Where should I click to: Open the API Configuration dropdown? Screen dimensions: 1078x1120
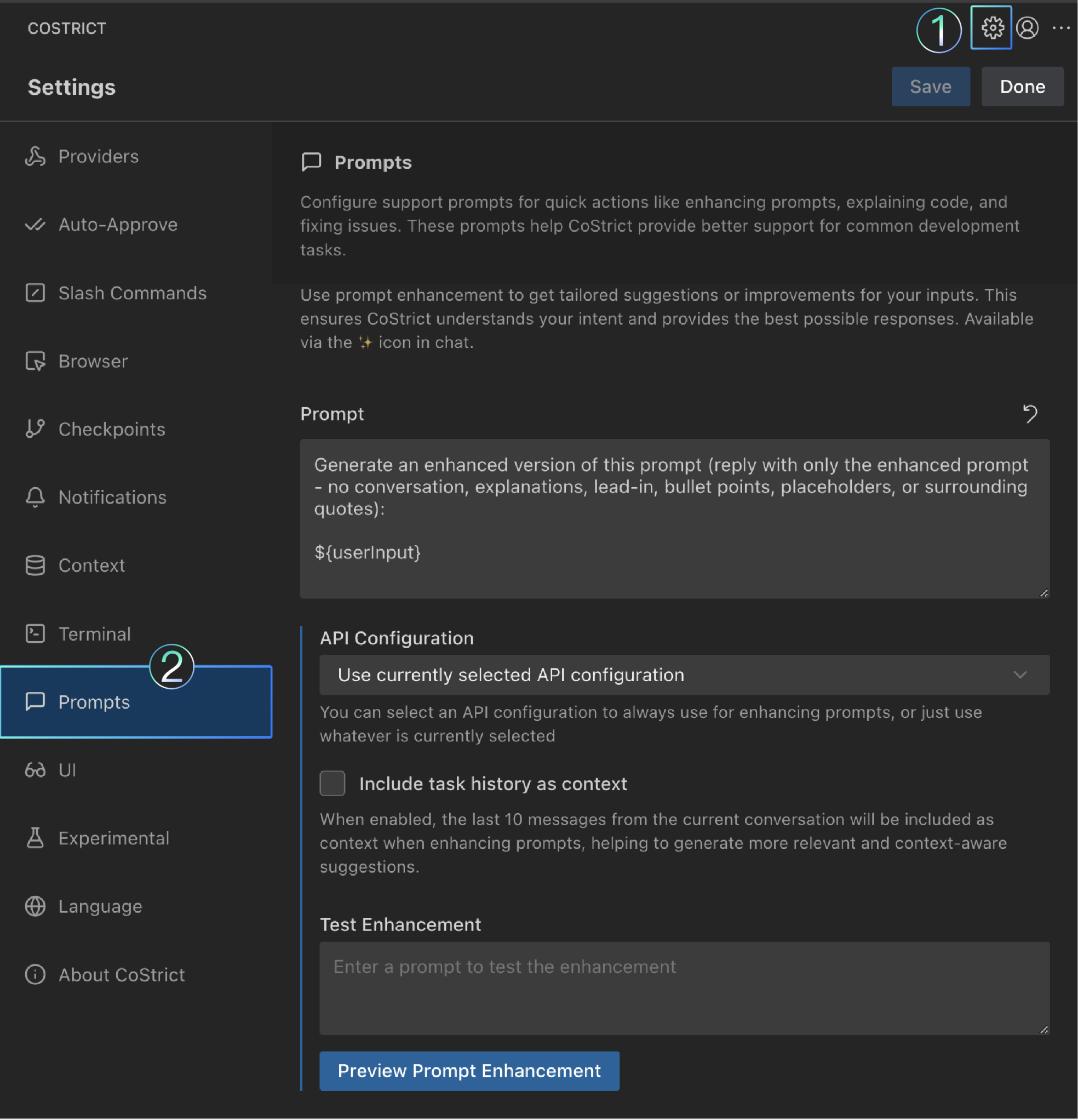point(684,675)
